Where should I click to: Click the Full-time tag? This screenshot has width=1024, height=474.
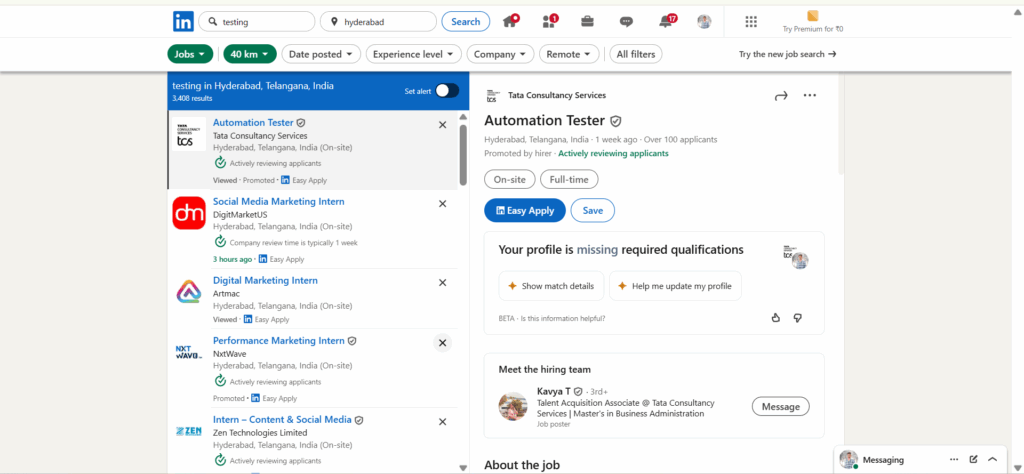point(569,179)
